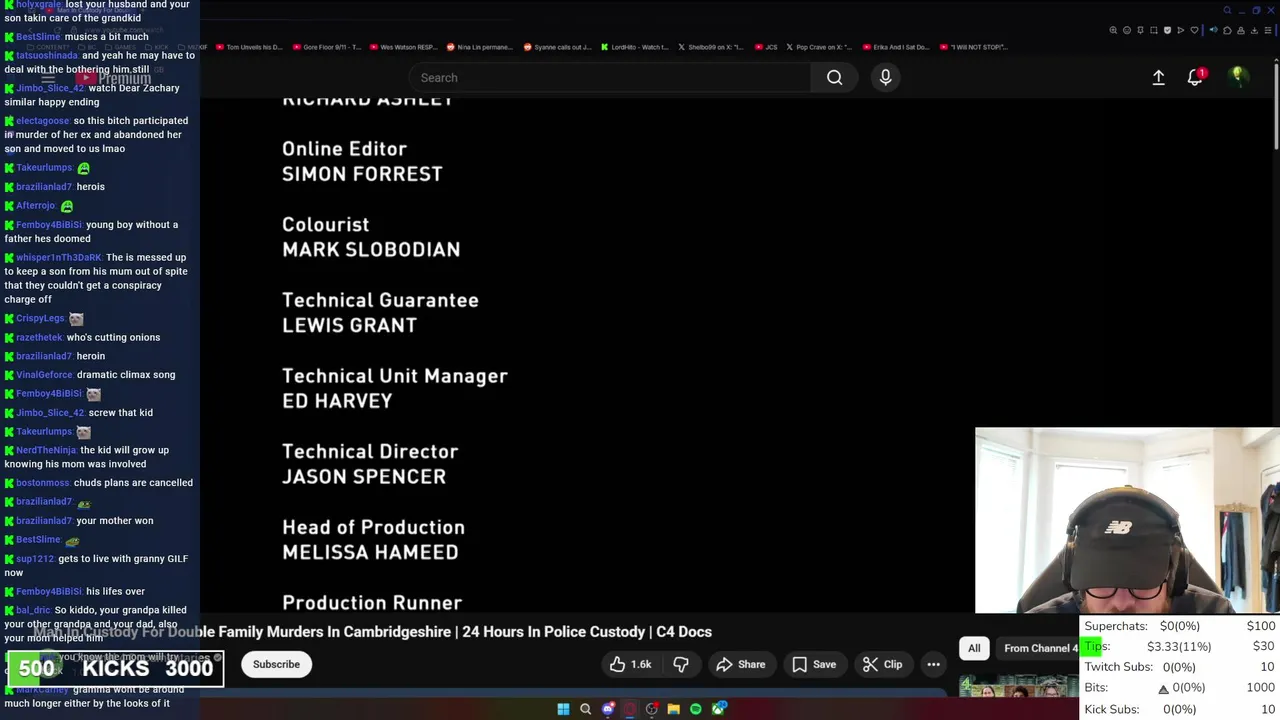
Task: Click chat username VinalGeforce
Action: coord(45,375)
